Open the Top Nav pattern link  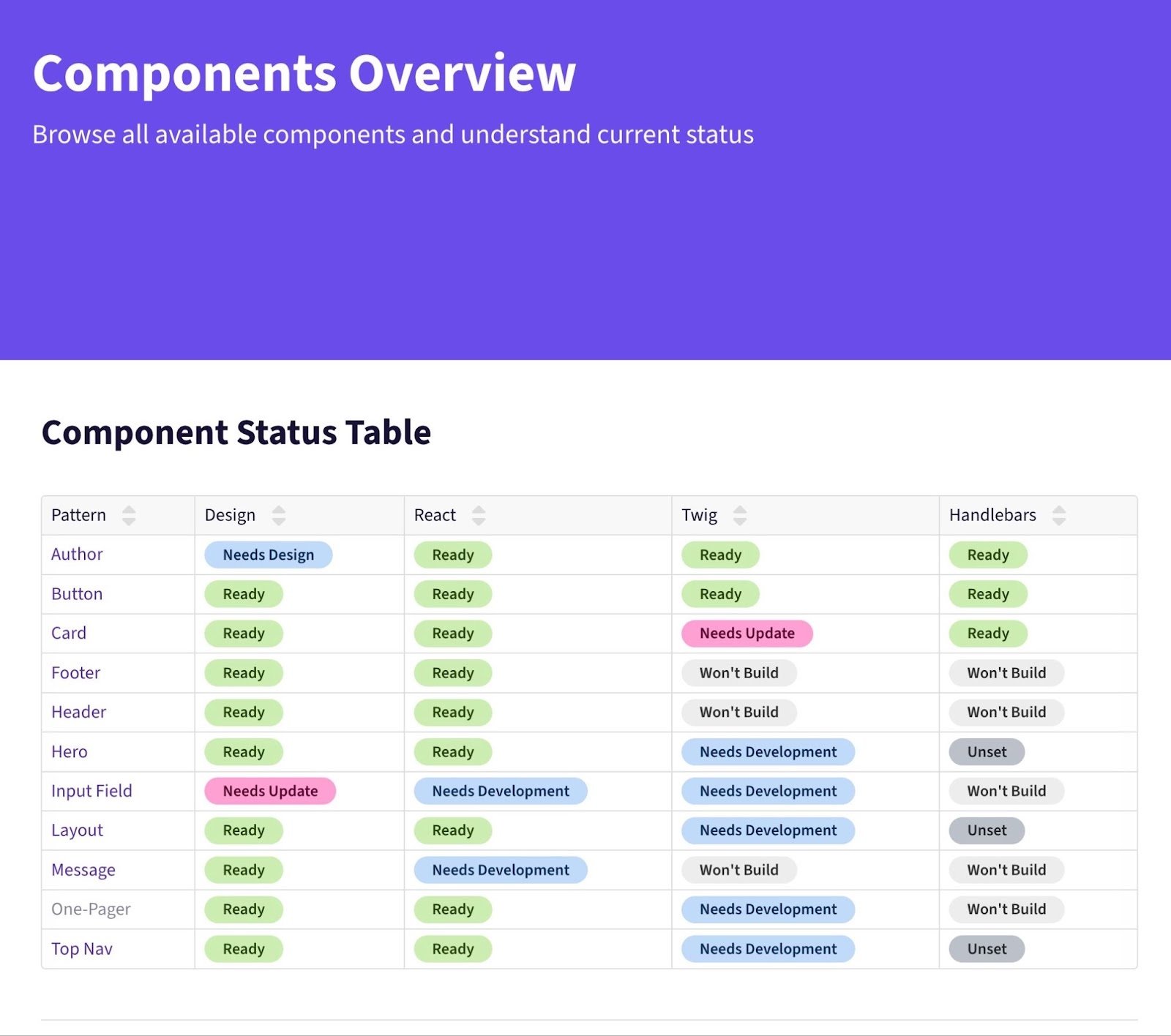click(x=82, y=950)
